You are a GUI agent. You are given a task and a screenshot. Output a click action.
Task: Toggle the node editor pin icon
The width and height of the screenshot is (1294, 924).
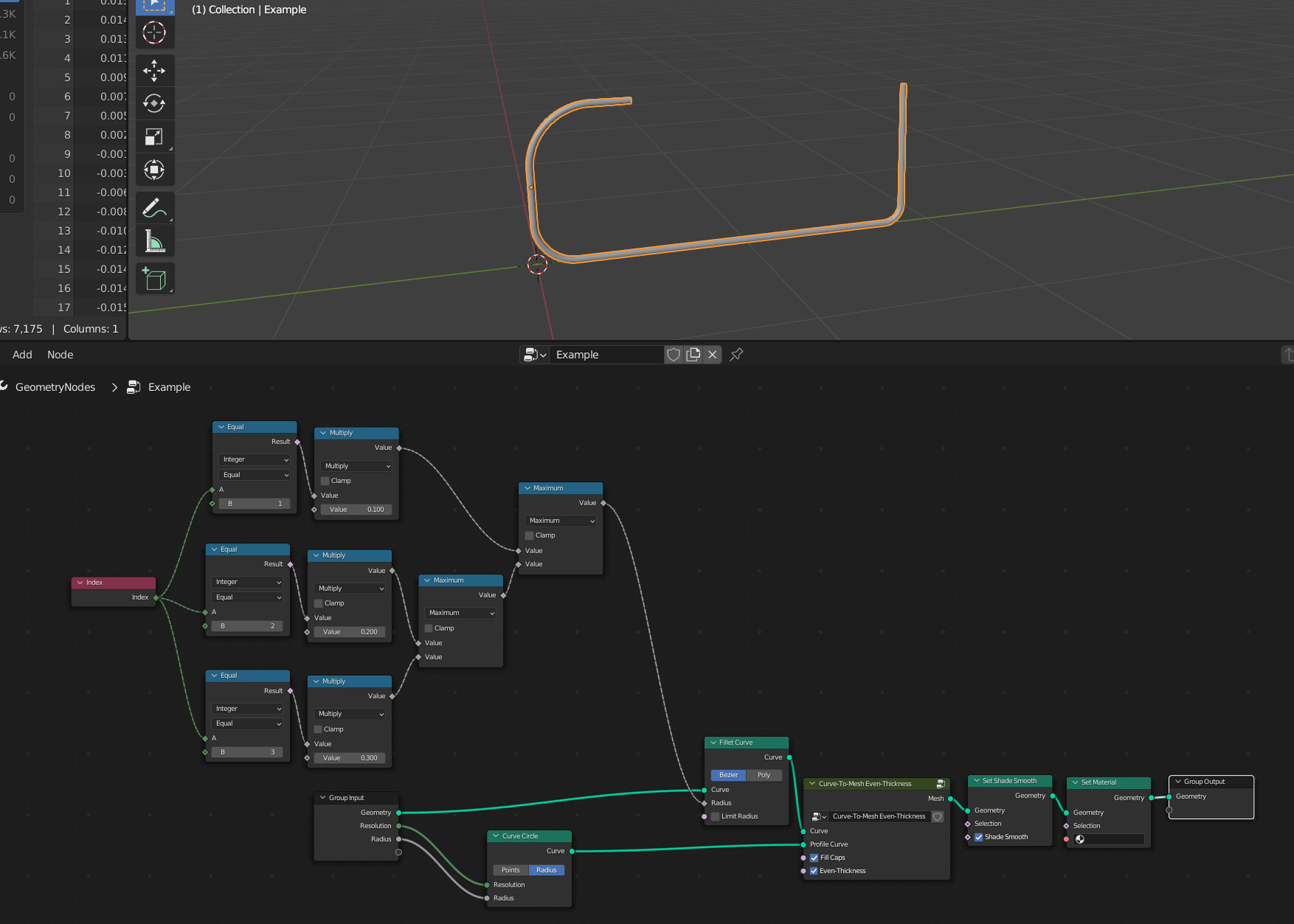pyautogui.click(x=736, y=355)
